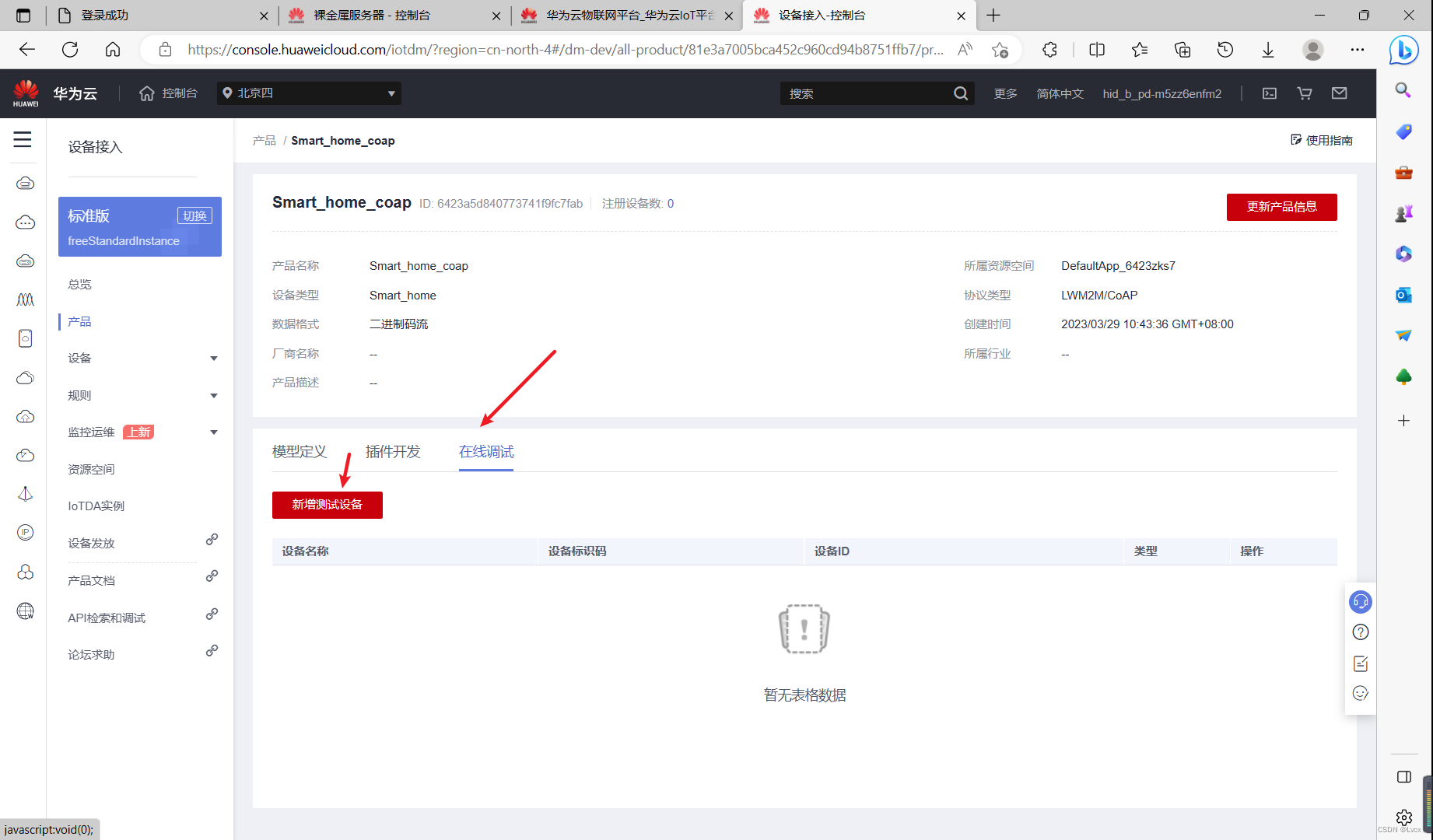Open the CloudShell terminal icon in header
This screenshot has width=1433, height=840.
(1270, 93)
